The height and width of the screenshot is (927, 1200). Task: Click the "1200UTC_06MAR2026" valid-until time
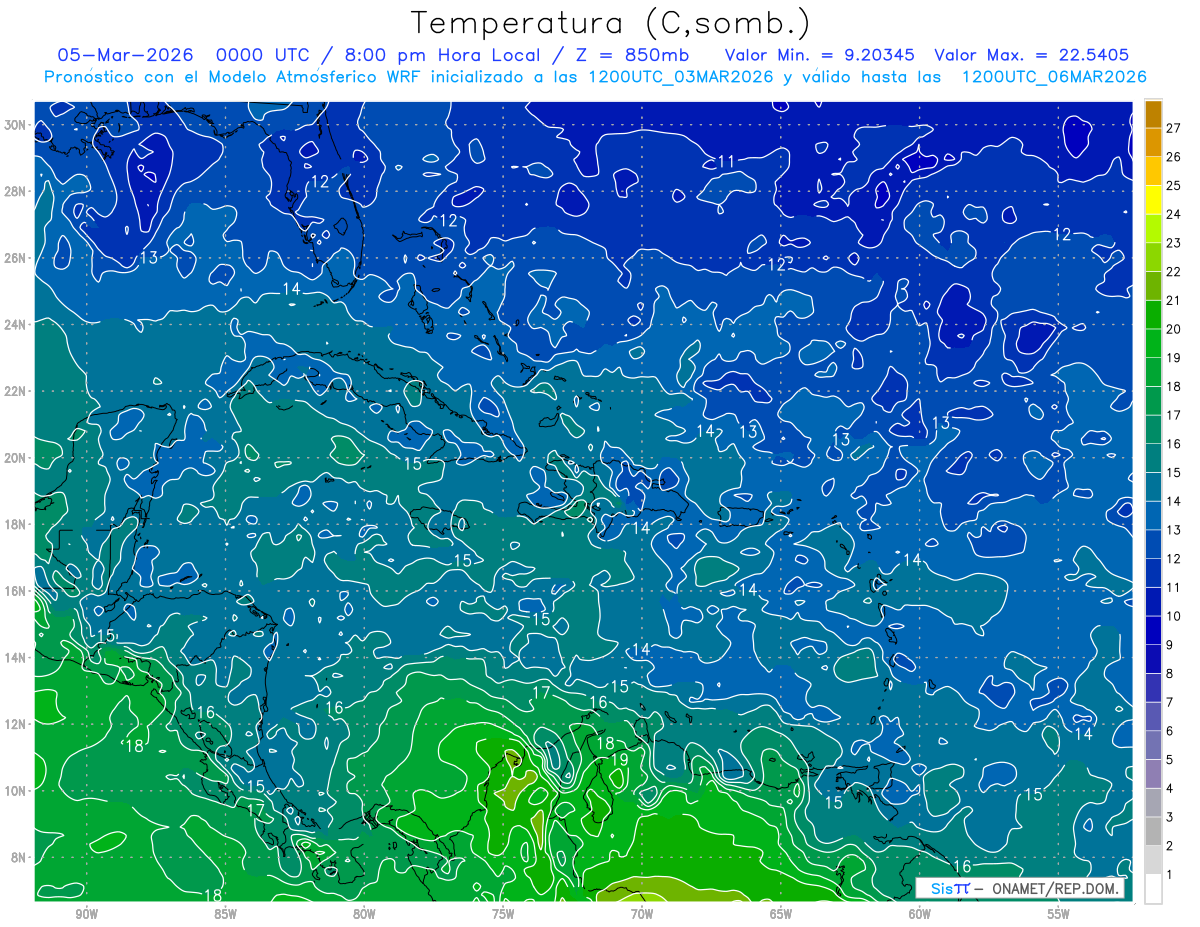1052,77
